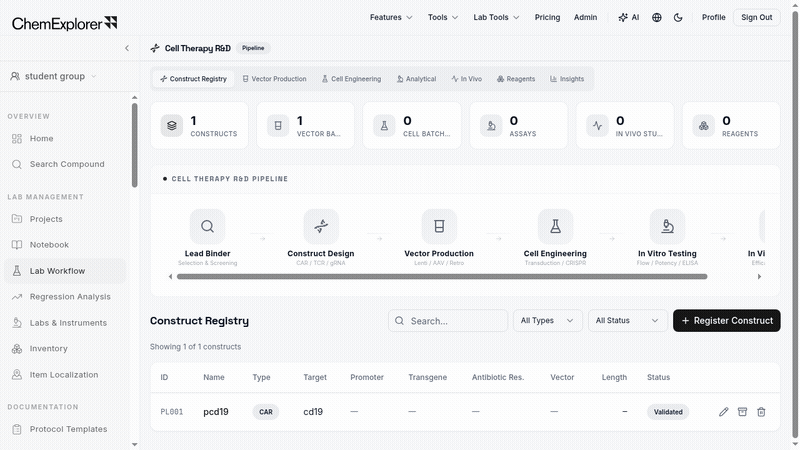Switch to the Reagents tab

click(x=516, y=79)
